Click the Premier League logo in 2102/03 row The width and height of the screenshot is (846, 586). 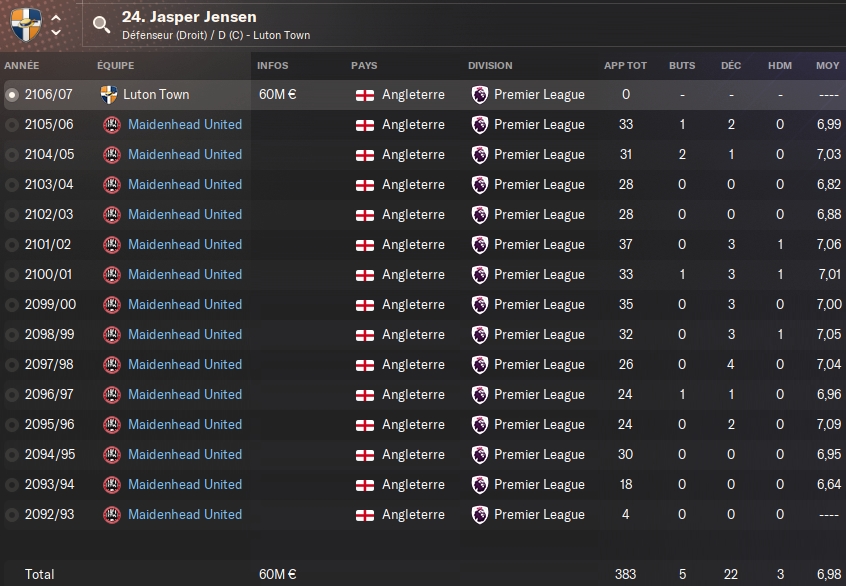[480, 215]
